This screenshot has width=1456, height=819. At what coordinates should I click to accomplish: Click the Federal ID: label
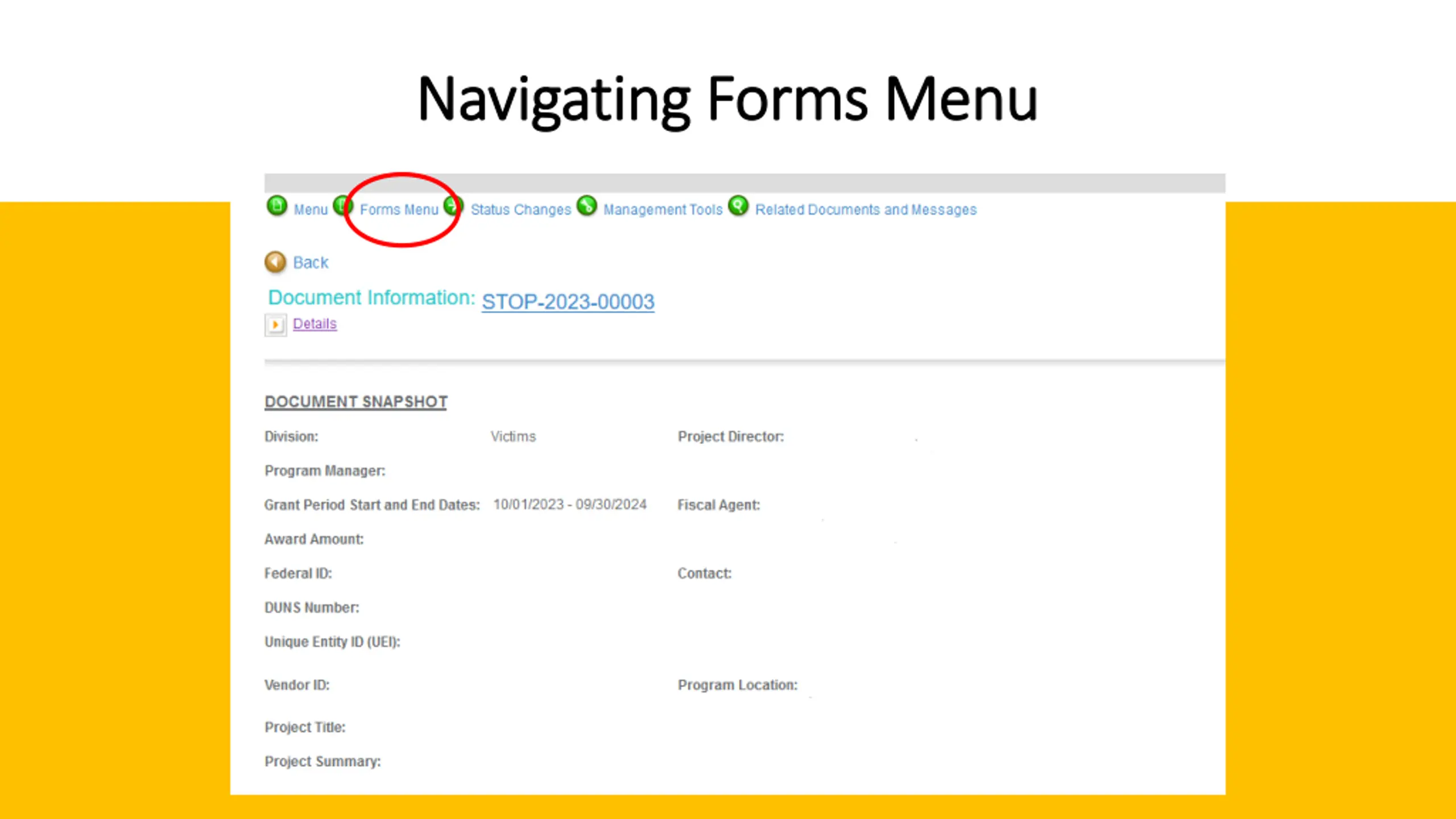click(x=298, y=573)
